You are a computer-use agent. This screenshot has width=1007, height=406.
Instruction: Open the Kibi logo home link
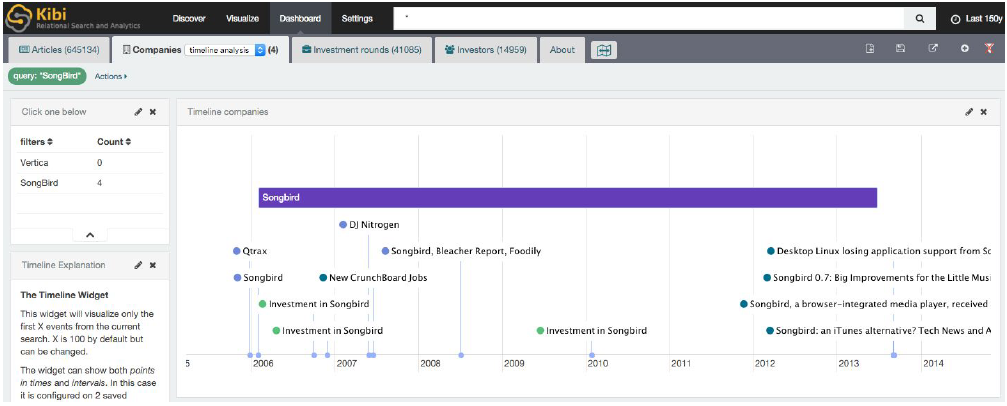(73, 19)
